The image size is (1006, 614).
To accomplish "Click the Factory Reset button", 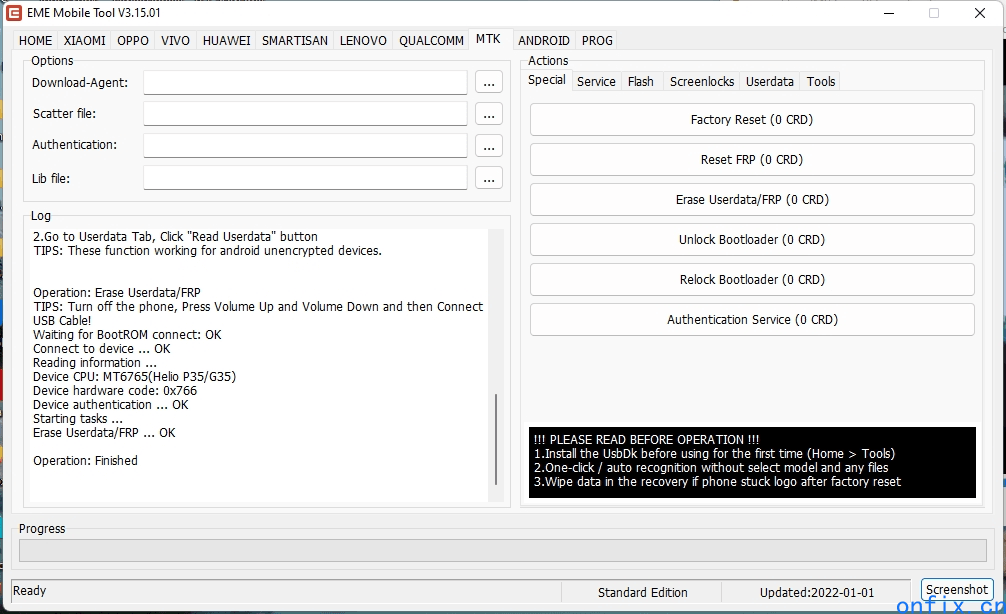I will click(751, 120).
